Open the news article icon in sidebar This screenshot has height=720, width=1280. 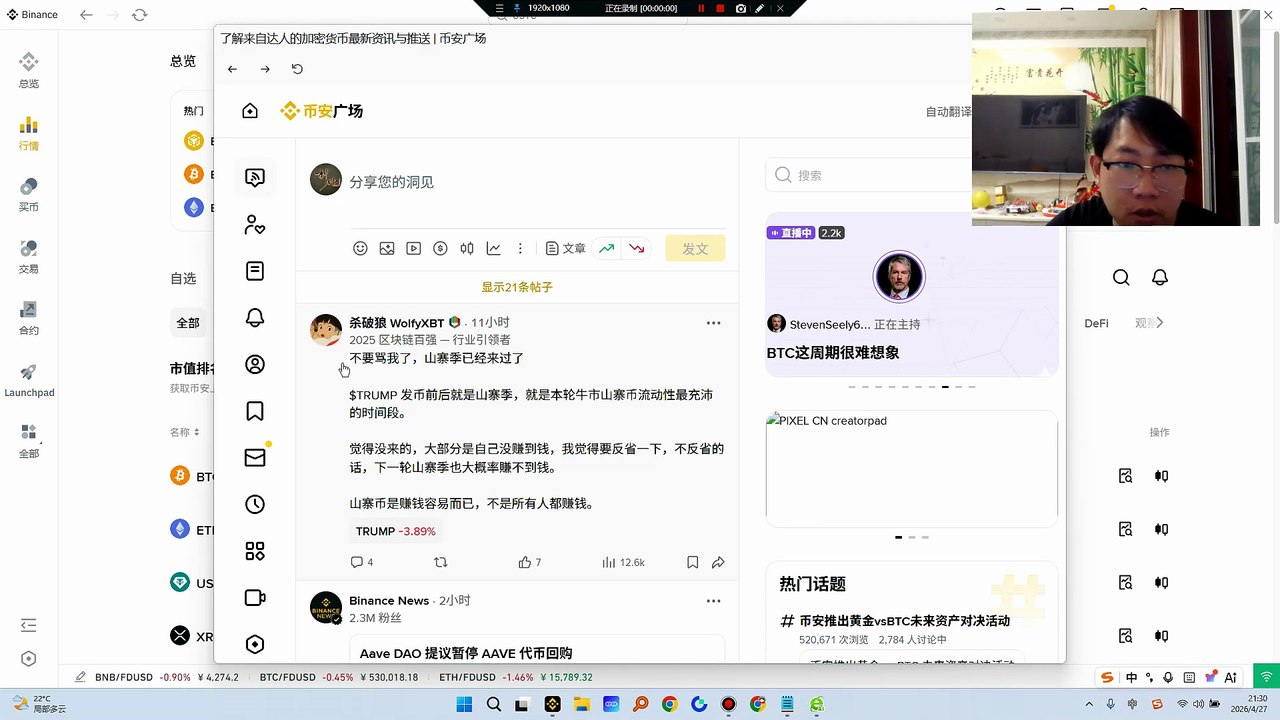[255, 271]
